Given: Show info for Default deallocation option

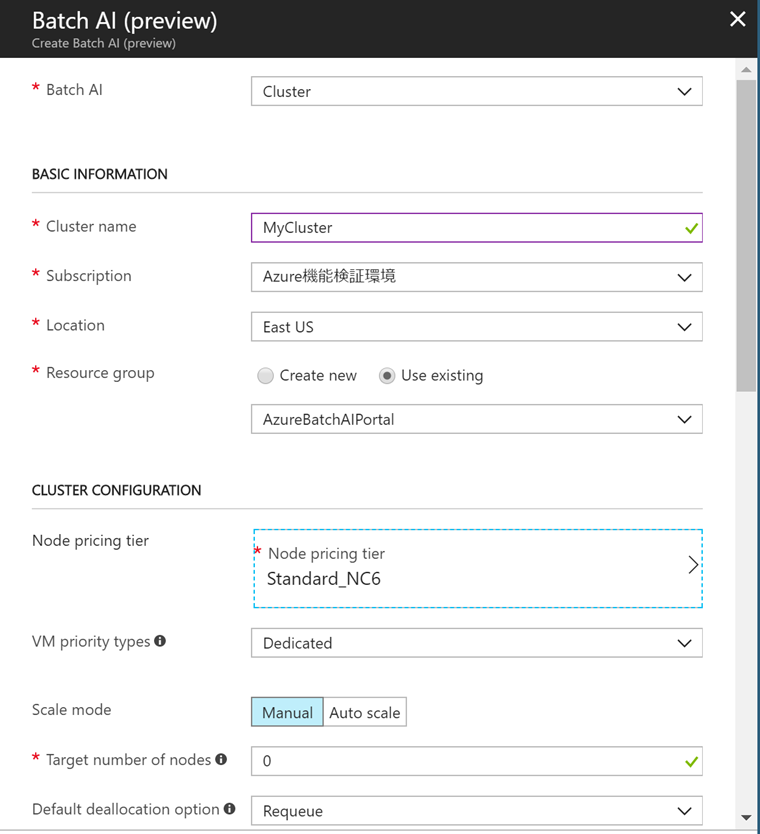Looking at the screenshot, I should (x=230, y=808).
